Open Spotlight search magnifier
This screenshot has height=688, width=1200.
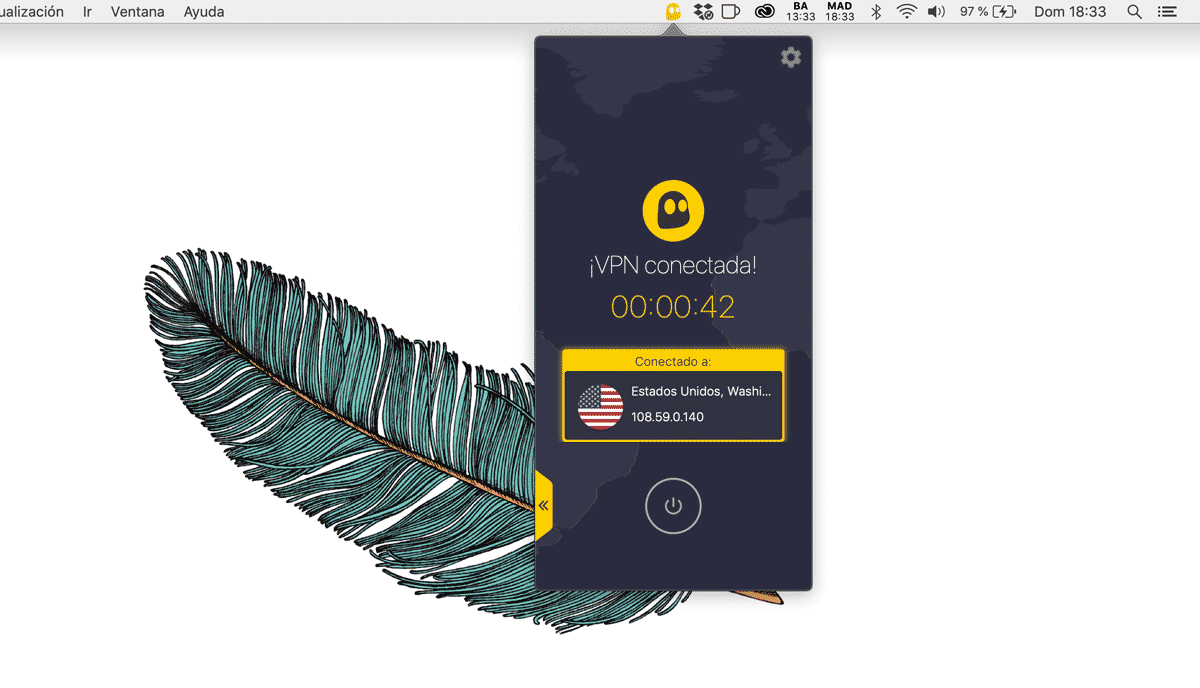[1134, 12]
